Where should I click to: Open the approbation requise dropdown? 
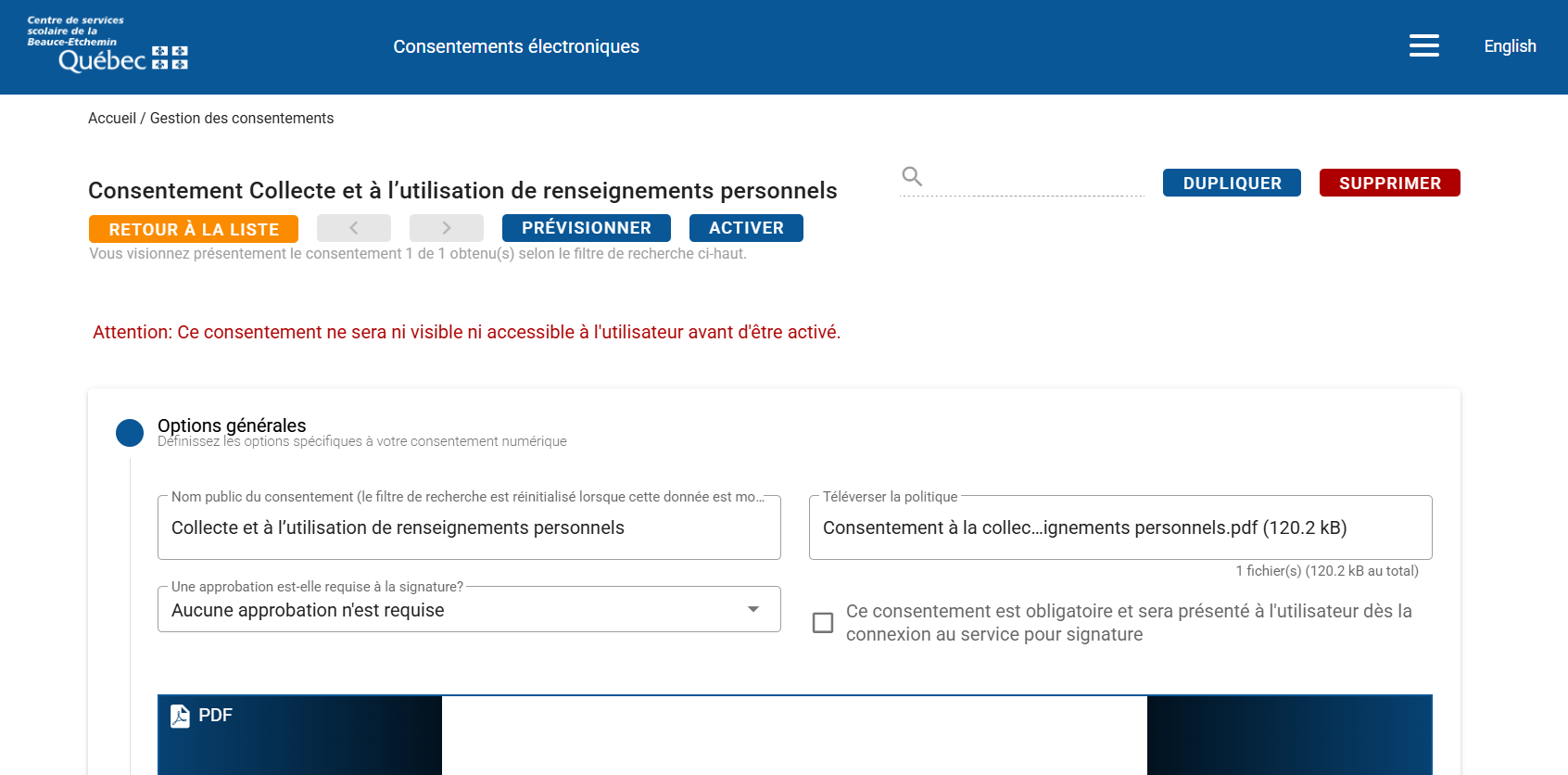469,610
